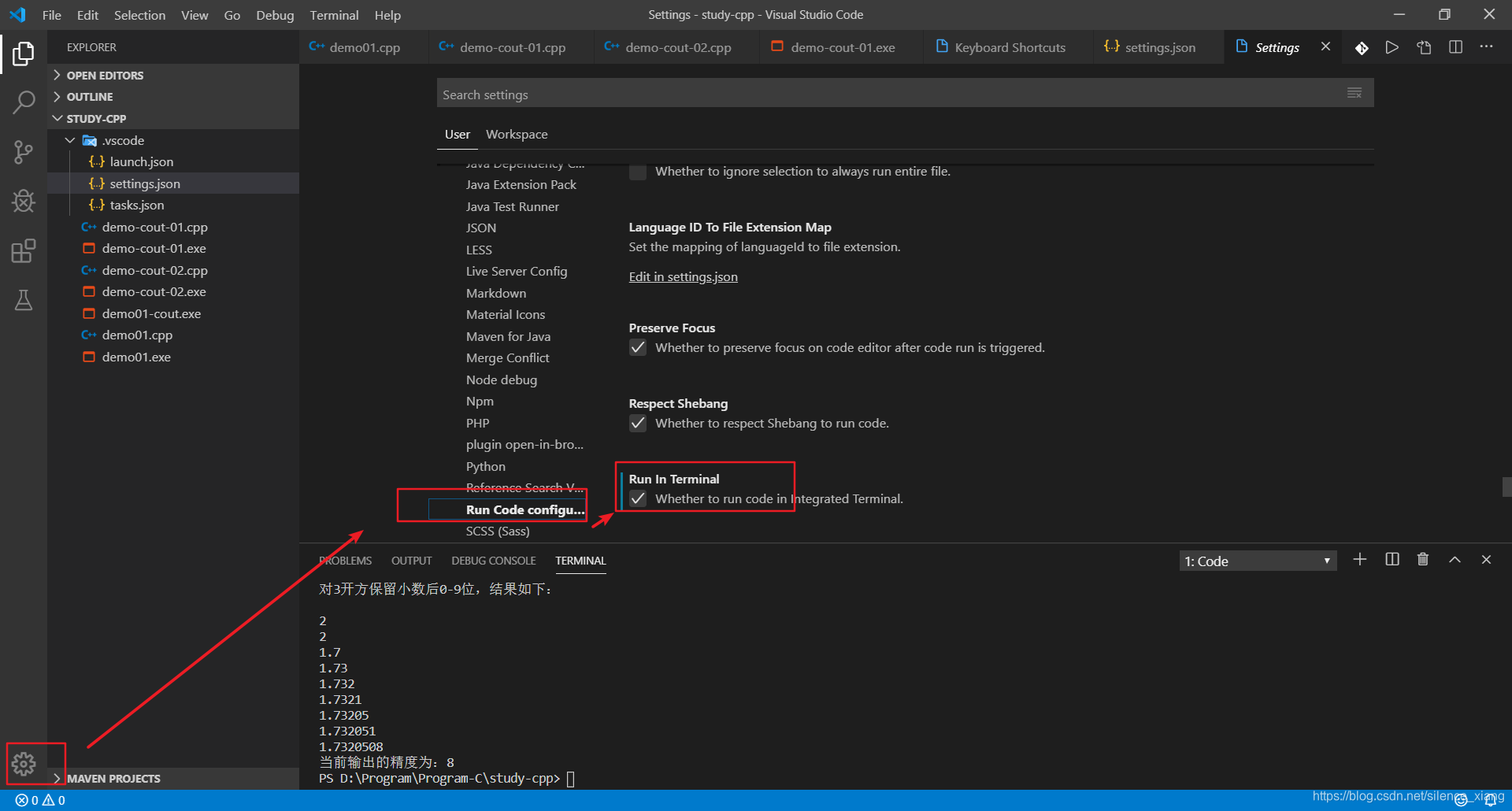Select Material Icons in settings list
Viewport: 1512px width, 811px height.
[x=506, y=315]
